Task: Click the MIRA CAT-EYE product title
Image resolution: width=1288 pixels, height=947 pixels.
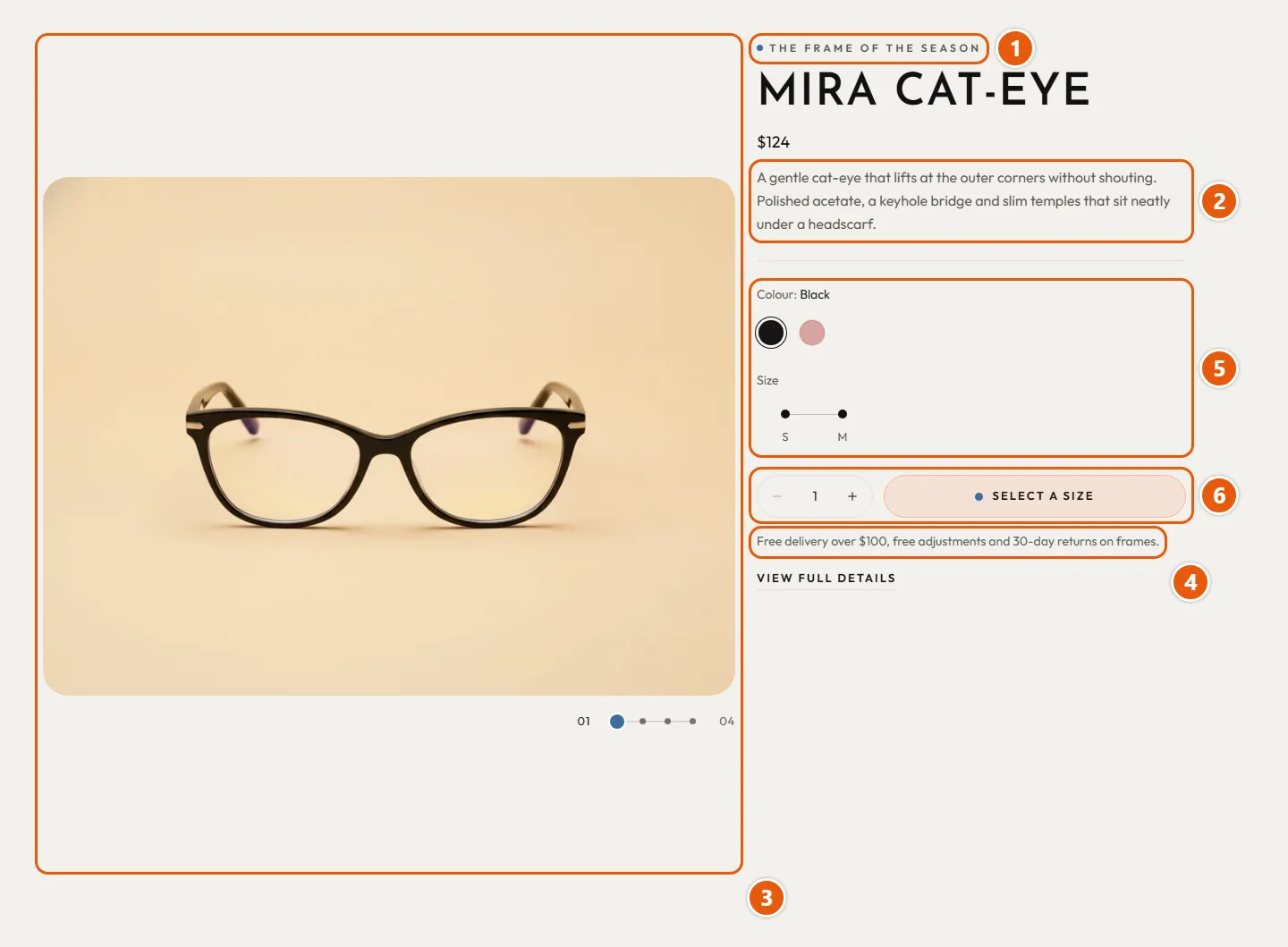Action: (x=924, y=89)
